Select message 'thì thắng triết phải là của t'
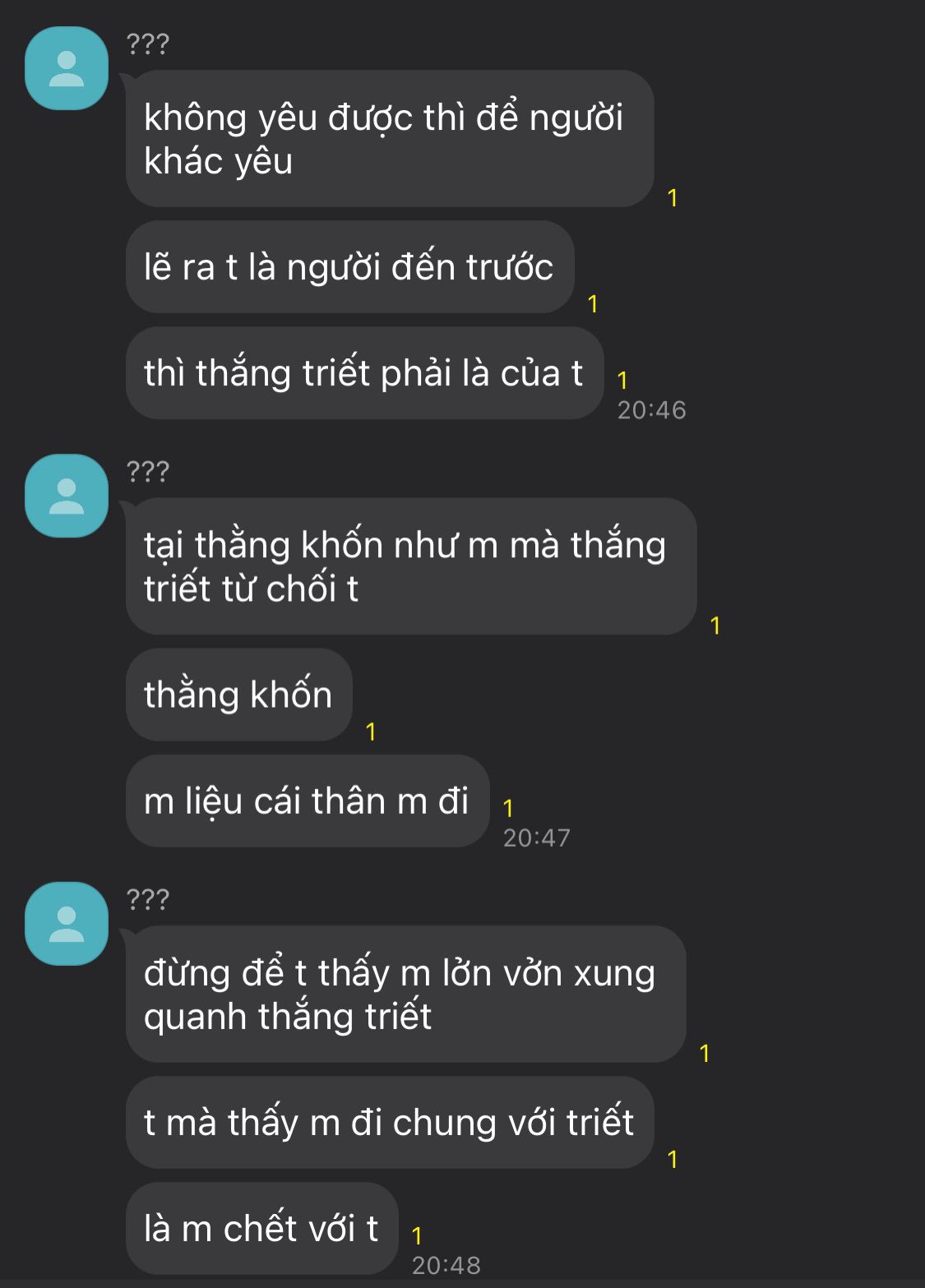 [x=364, y=373]
